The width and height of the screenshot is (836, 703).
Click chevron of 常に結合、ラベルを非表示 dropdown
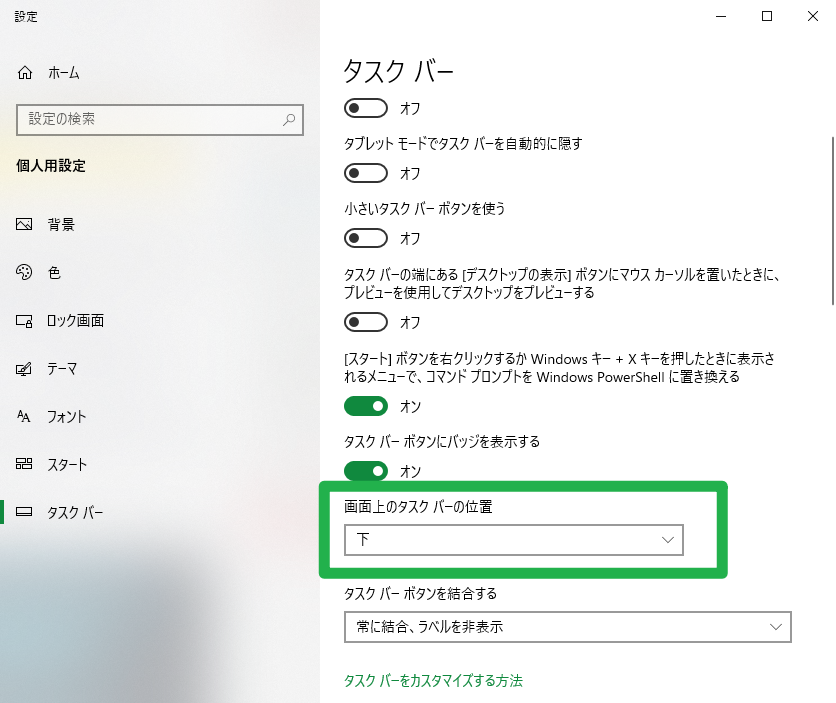click(776, 627)
